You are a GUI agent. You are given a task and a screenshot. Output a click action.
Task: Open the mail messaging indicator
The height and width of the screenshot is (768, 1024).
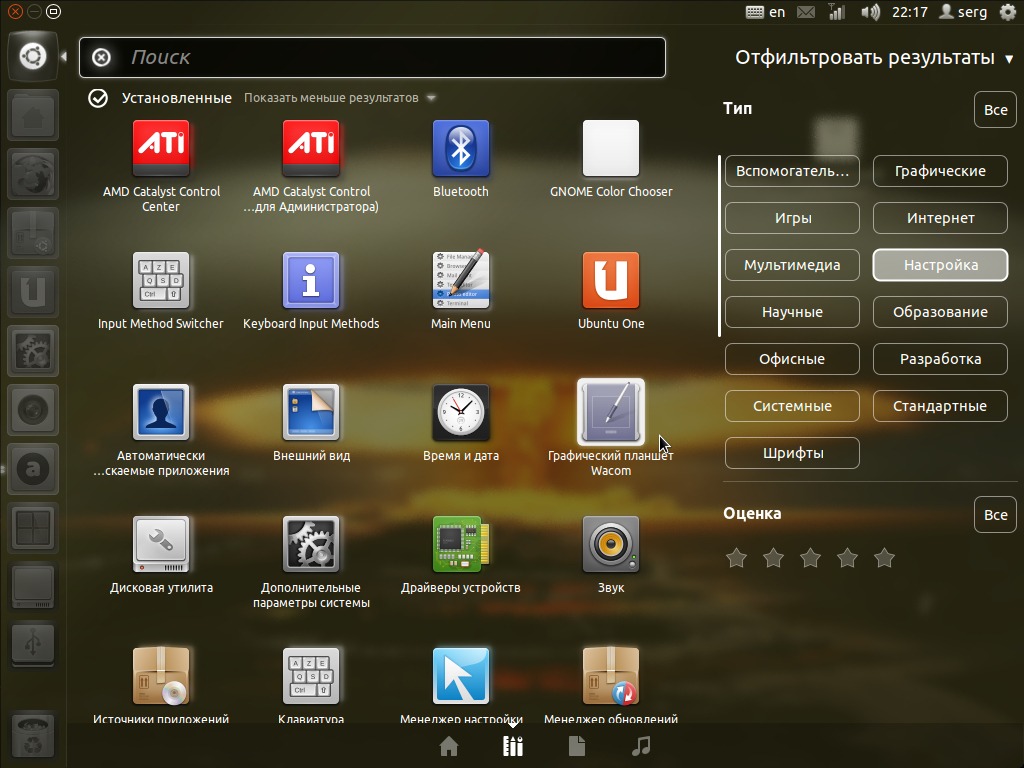pyautogui.click(x=806, y=12)
